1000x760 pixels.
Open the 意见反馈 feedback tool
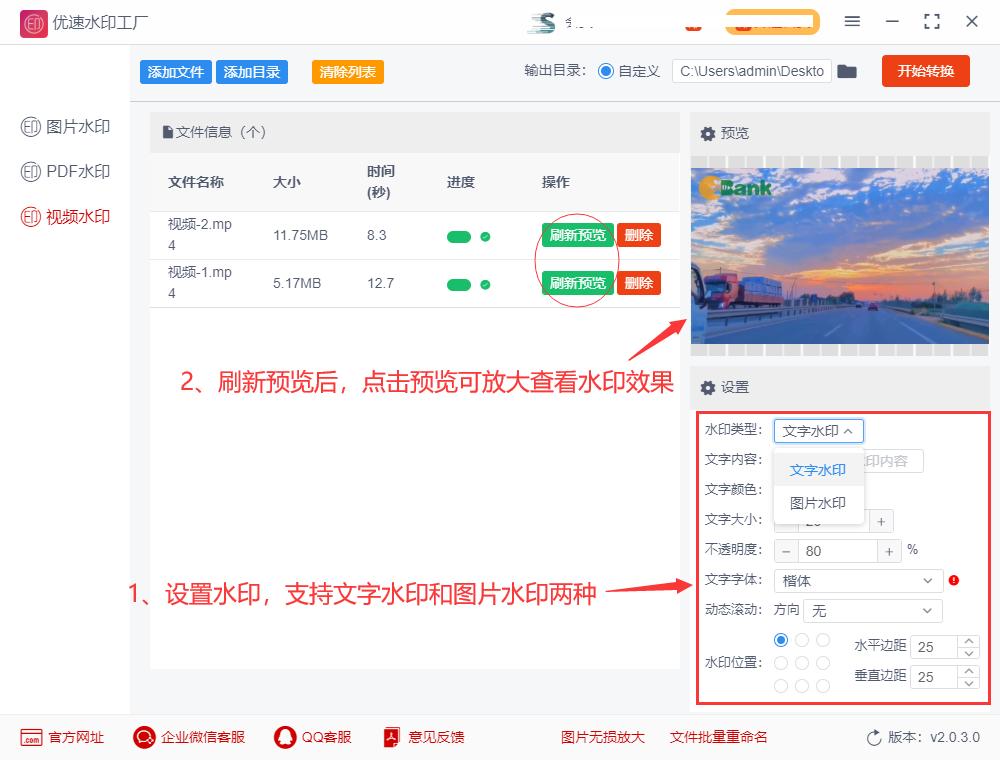tap(423, 737)
